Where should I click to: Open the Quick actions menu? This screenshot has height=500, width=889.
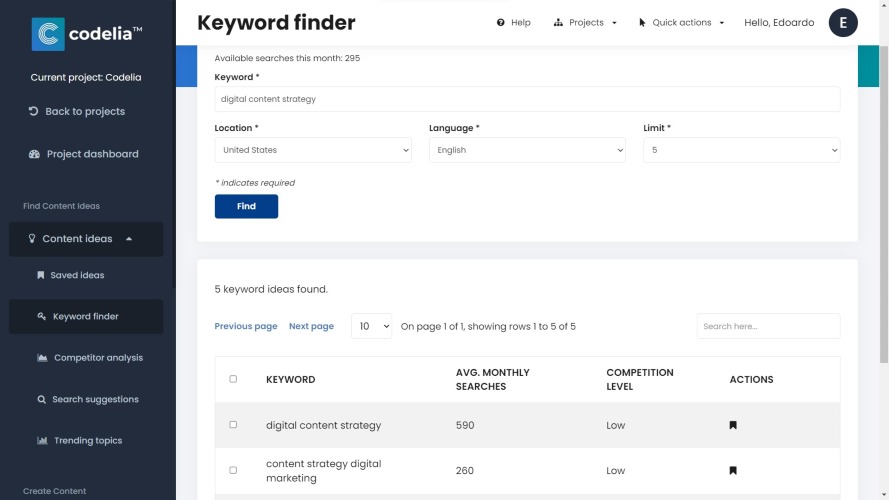click(x=682, y=22)
